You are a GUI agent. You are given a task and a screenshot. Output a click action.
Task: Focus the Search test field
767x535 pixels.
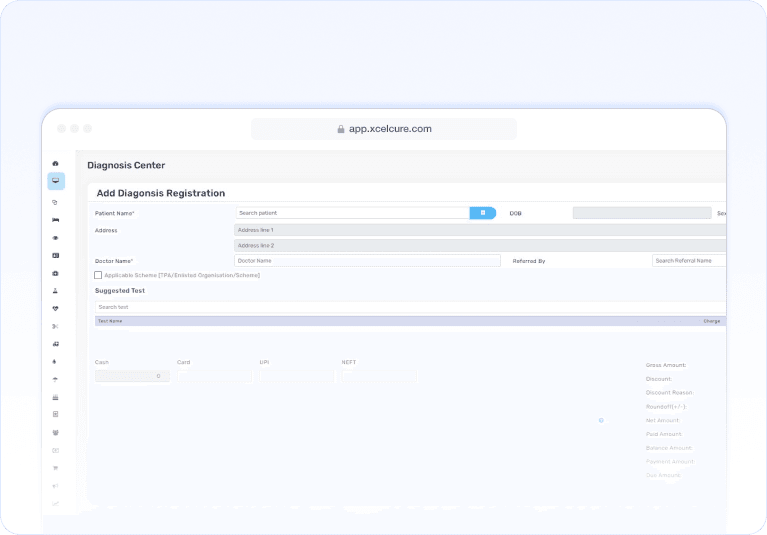pos(410,307)
